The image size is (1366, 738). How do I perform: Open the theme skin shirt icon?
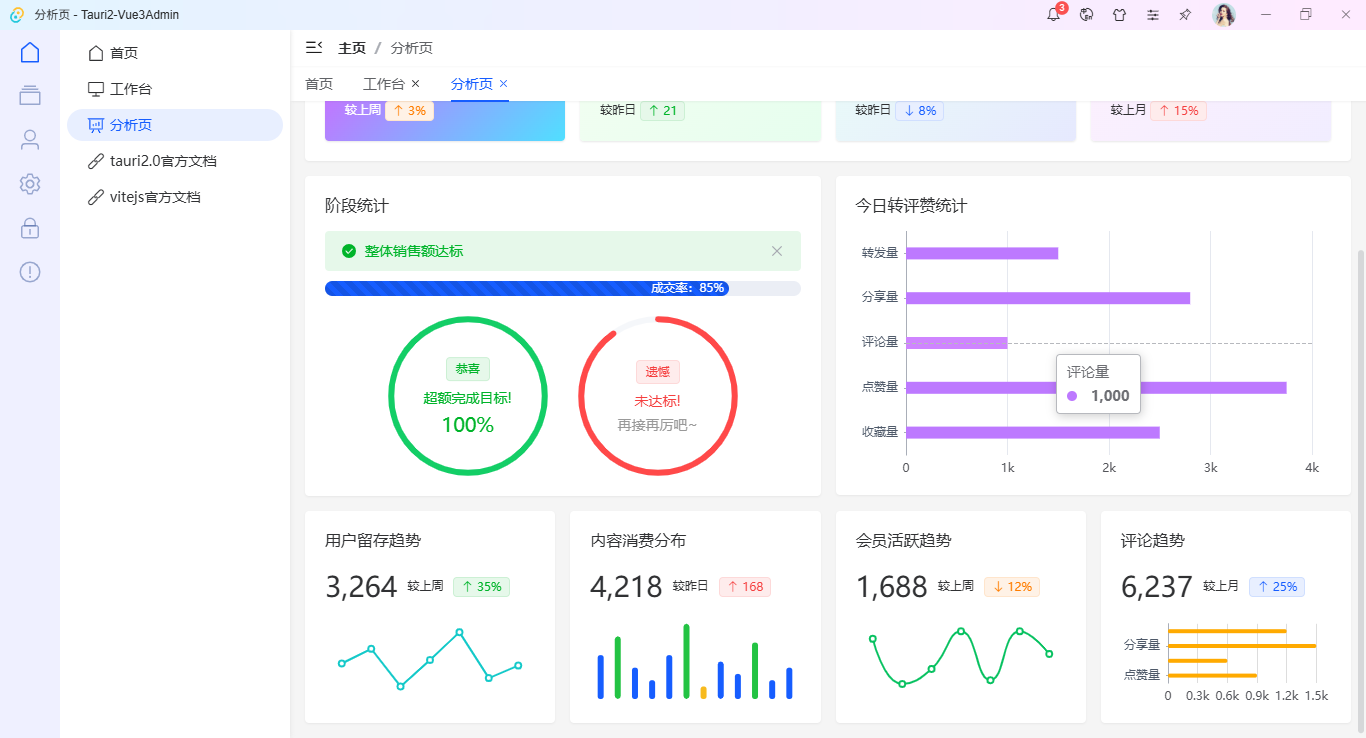1120,15
